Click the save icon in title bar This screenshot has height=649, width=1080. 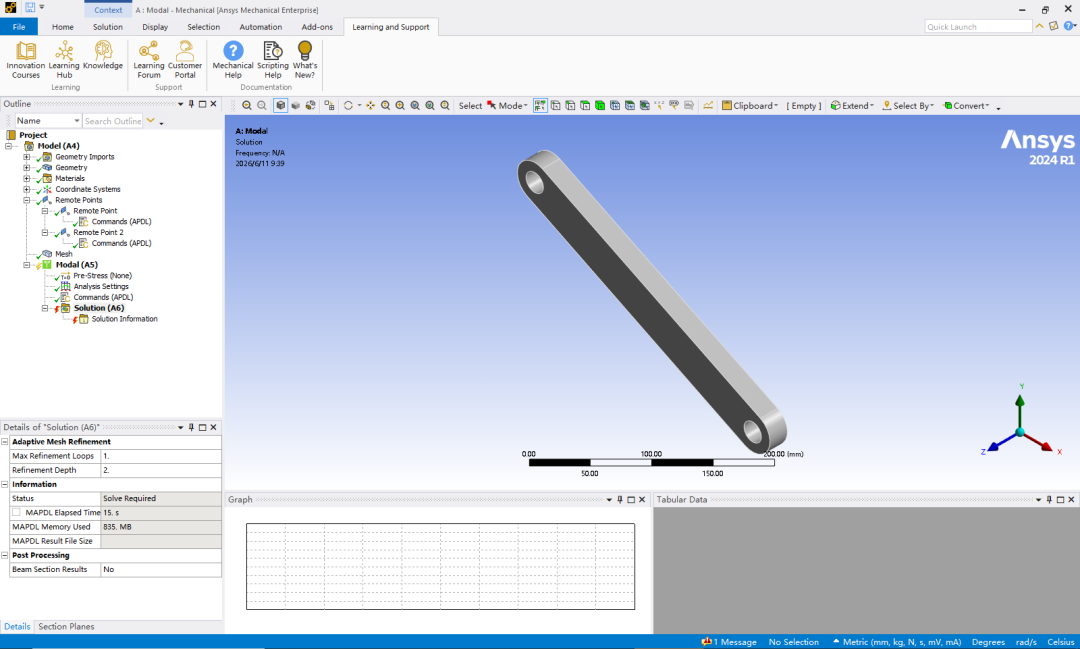click(x=30, y=8)
